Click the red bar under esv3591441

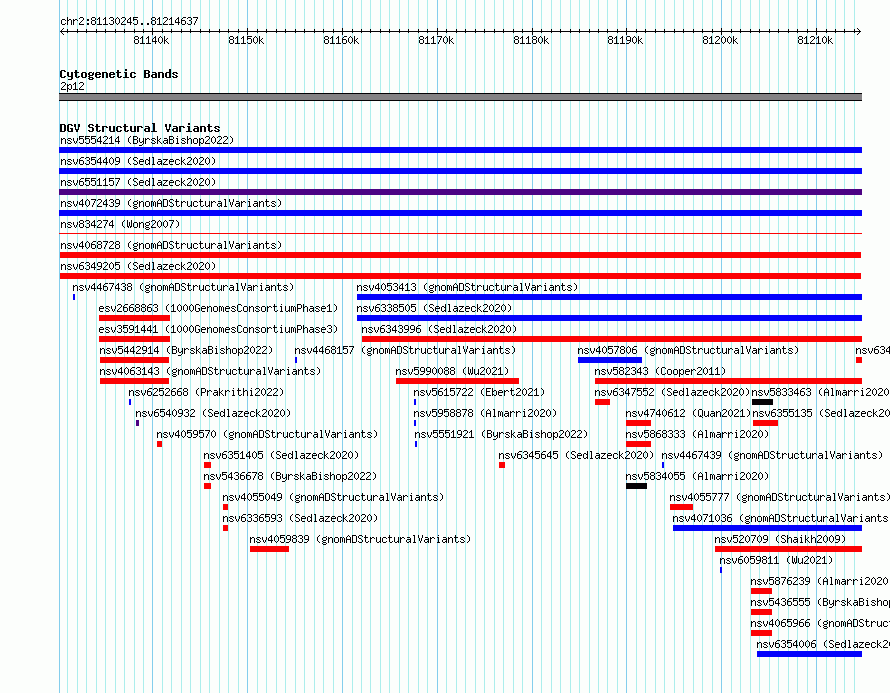[x=135, y=339]
